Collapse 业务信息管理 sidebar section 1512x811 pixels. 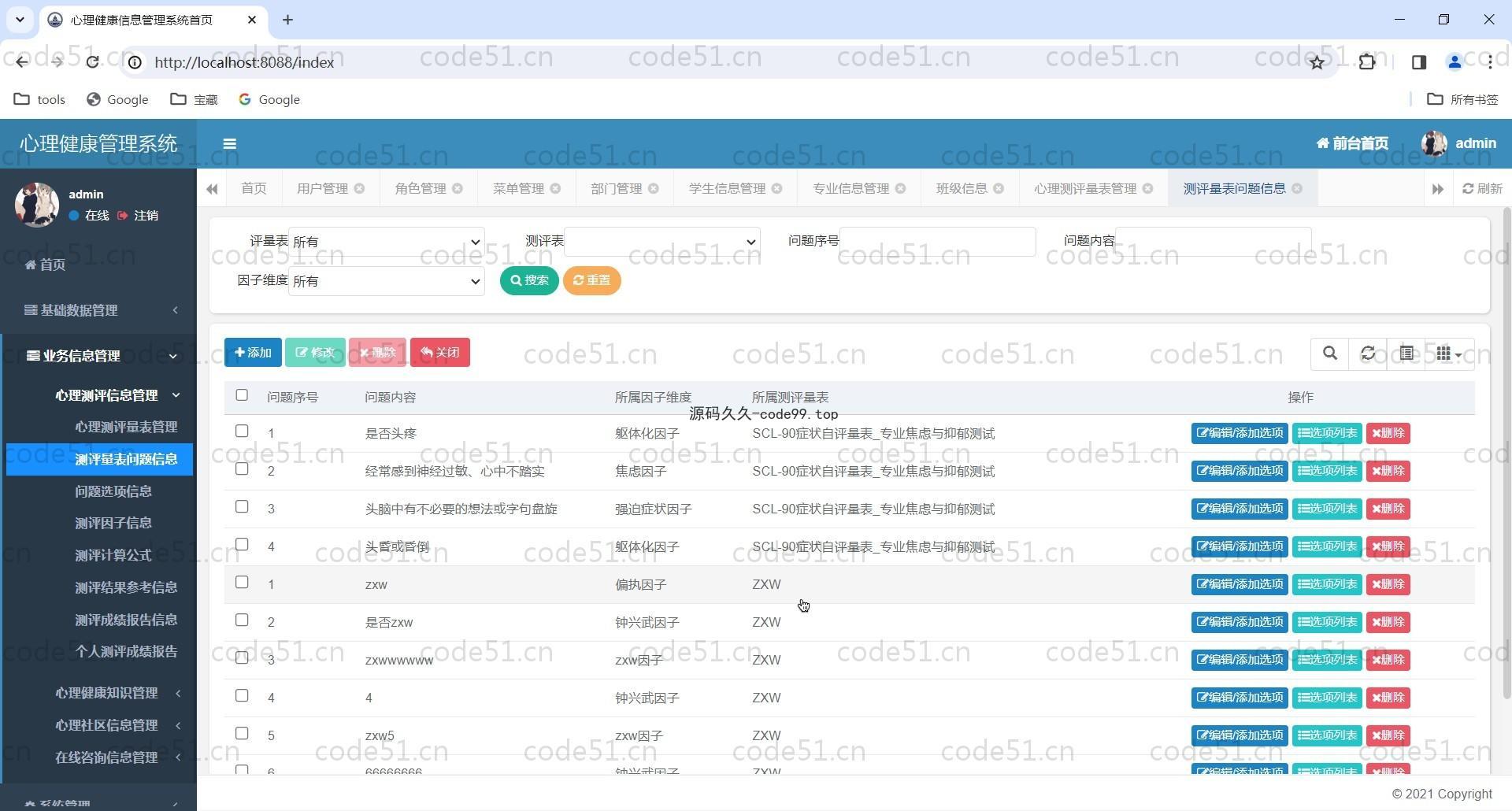point(100,356)
